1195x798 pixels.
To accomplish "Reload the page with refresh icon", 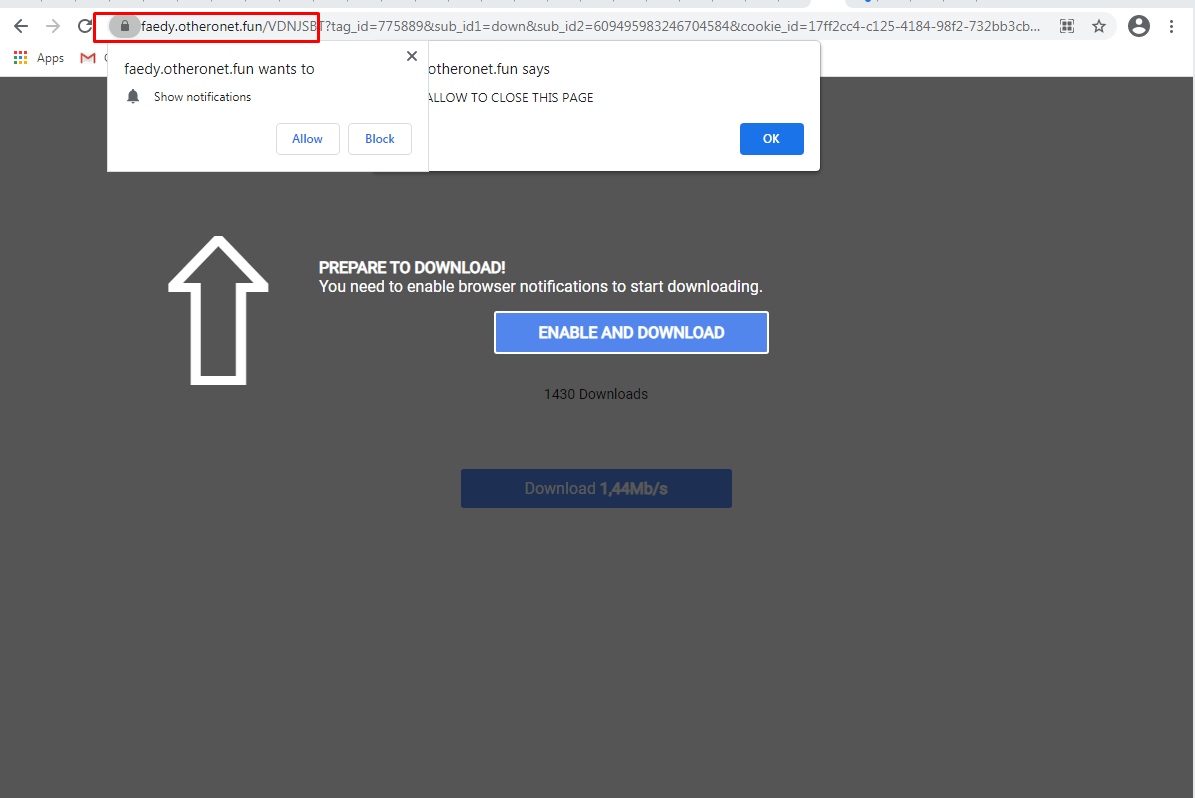I will pos(85,27).
